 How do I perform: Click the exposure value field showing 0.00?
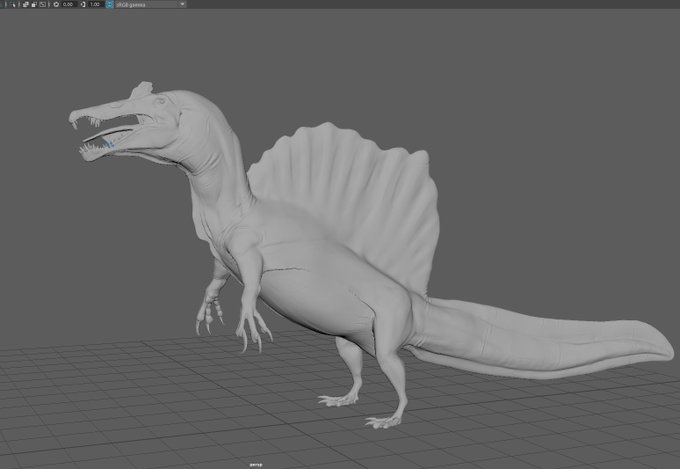click(68, 4)
